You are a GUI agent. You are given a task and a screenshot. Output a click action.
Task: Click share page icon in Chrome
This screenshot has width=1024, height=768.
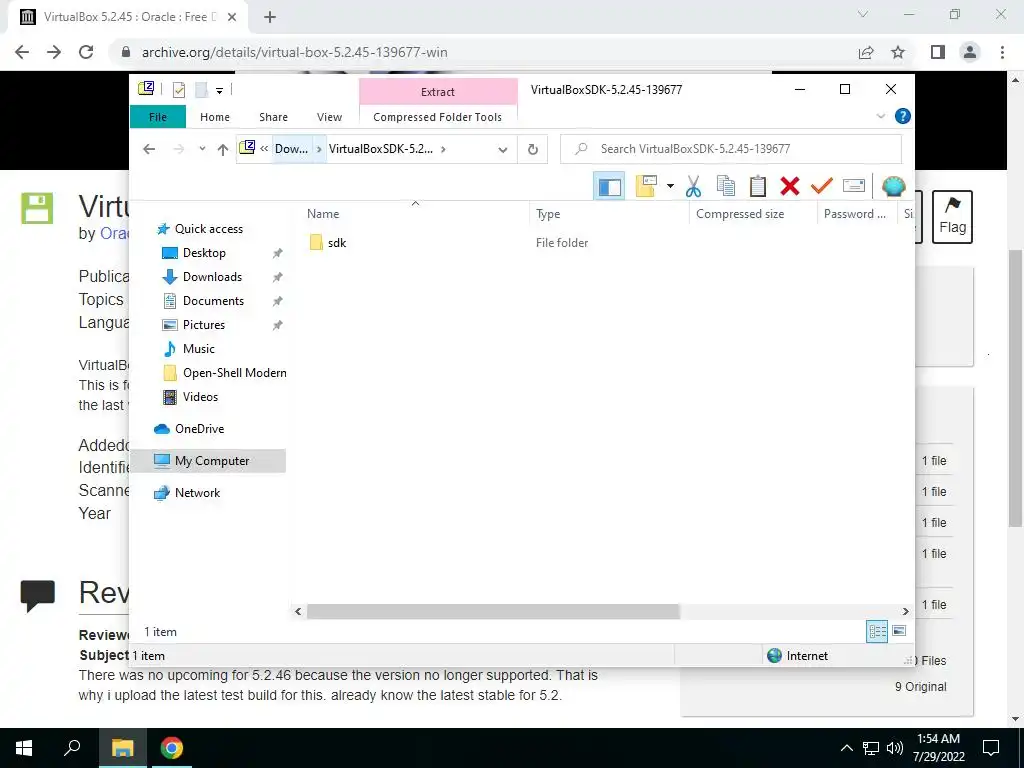pyautogui.click(x=866, y=52)
